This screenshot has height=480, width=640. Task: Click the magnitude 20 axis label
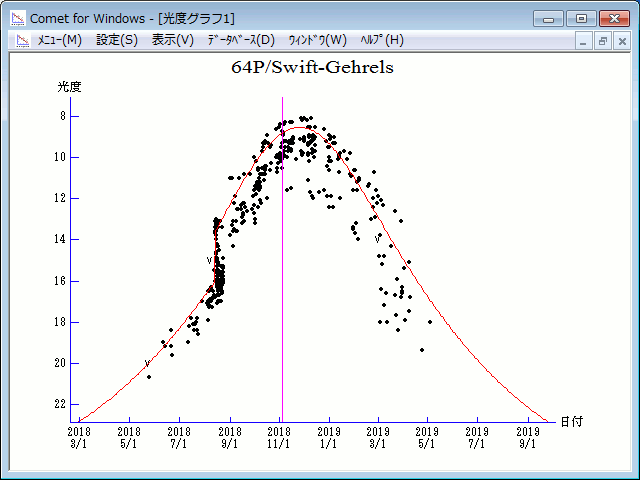(x=60, y=363)
